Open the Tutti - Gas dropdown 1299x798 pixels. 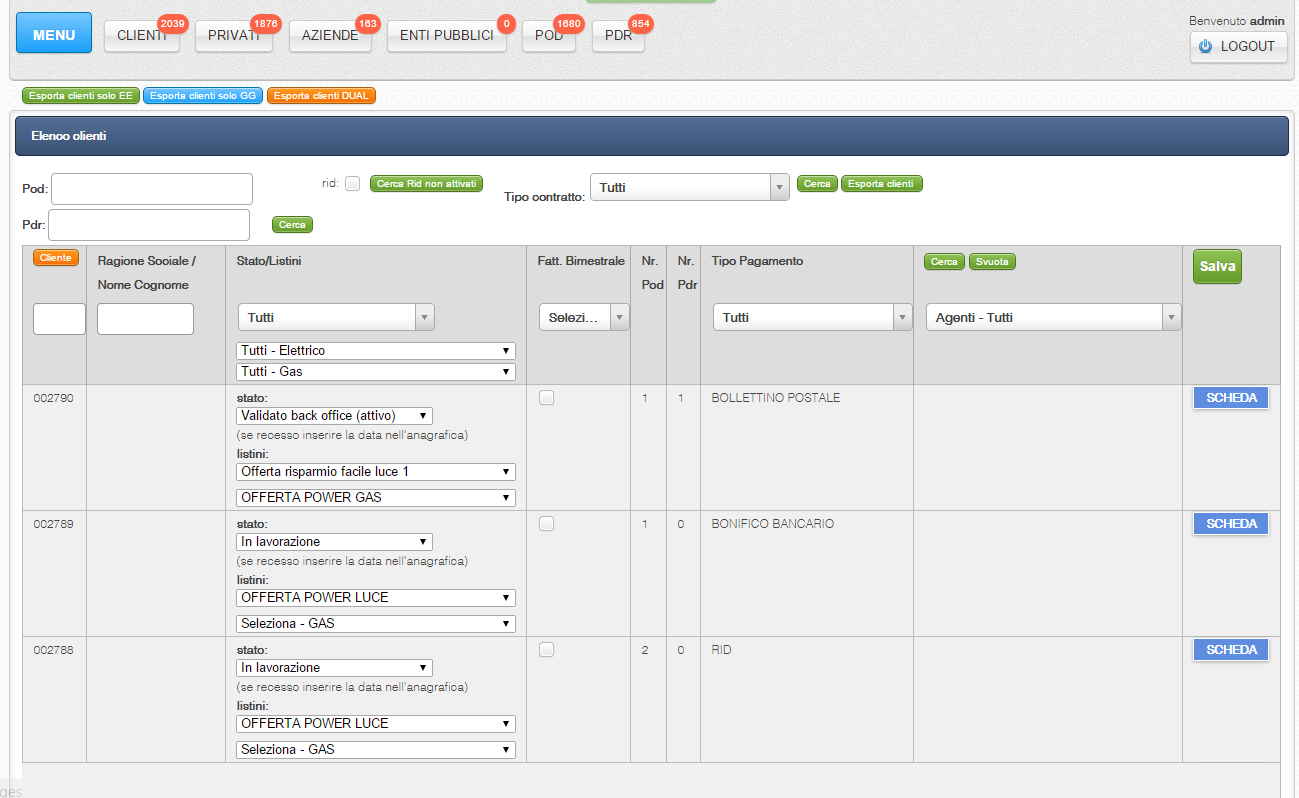coord(376,372)
